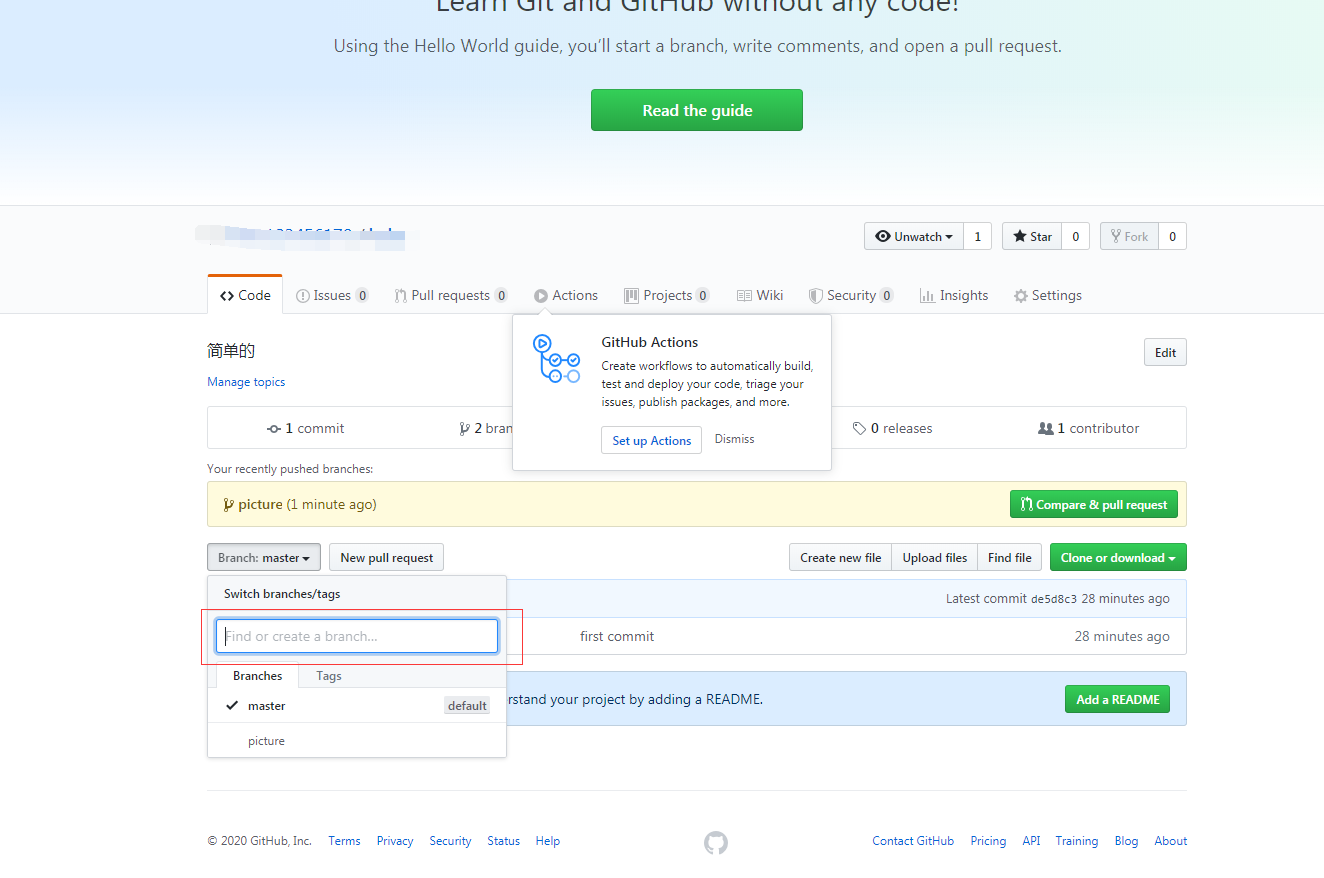Select the Branches tab in the switcher

pyautogui.click(x=257, y=676)
